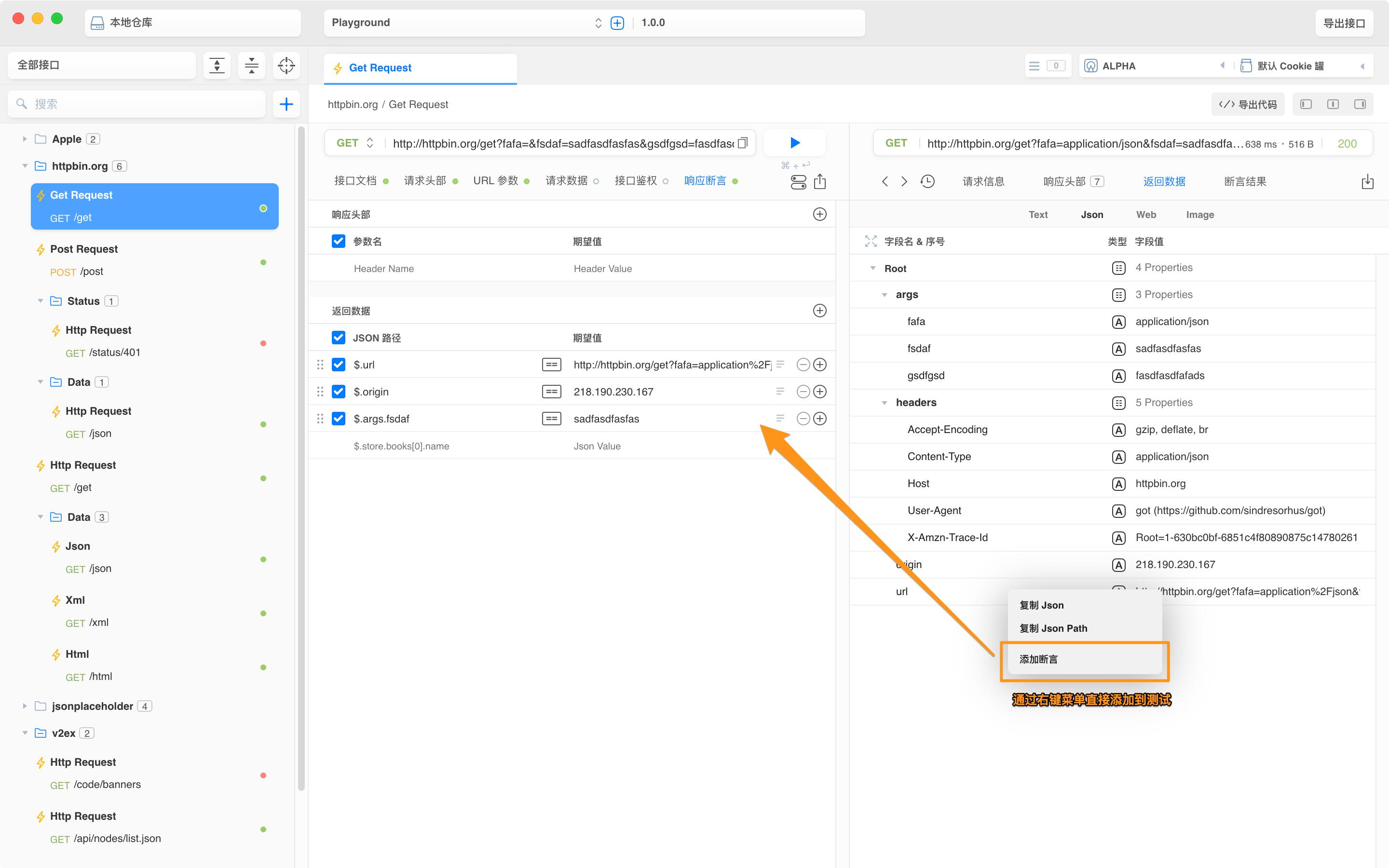This screenshot has width=1389, height=868.
Task: Click the blue send request play button
Action: pos(794,142)
